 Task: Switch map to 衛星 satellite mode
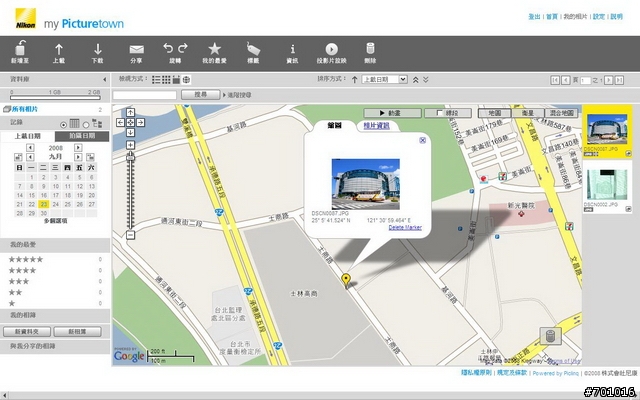click(x=527, y=113)
